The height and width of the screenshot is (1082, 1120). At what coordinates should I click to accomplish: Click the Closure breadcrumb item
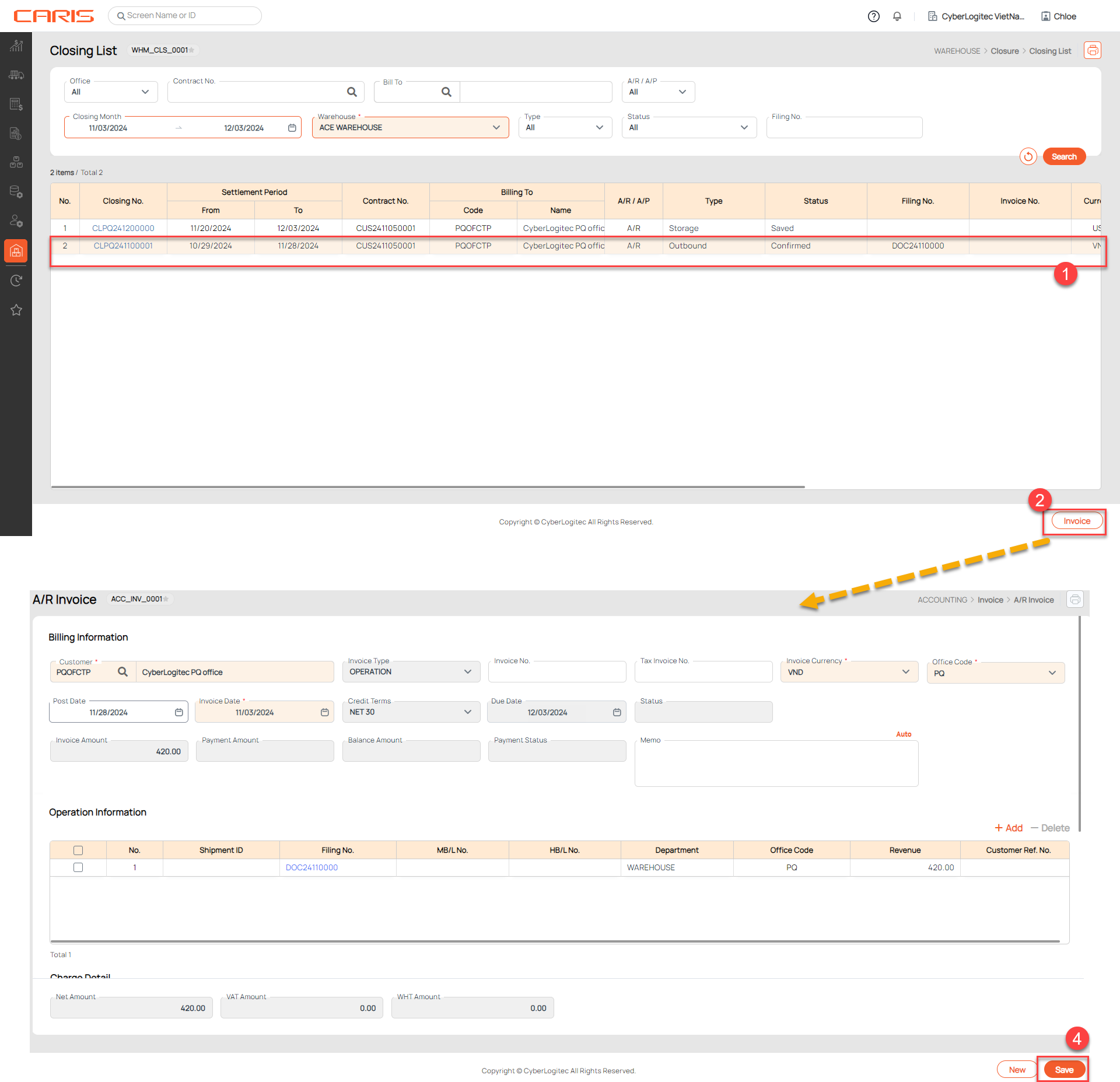[1005, 51]
